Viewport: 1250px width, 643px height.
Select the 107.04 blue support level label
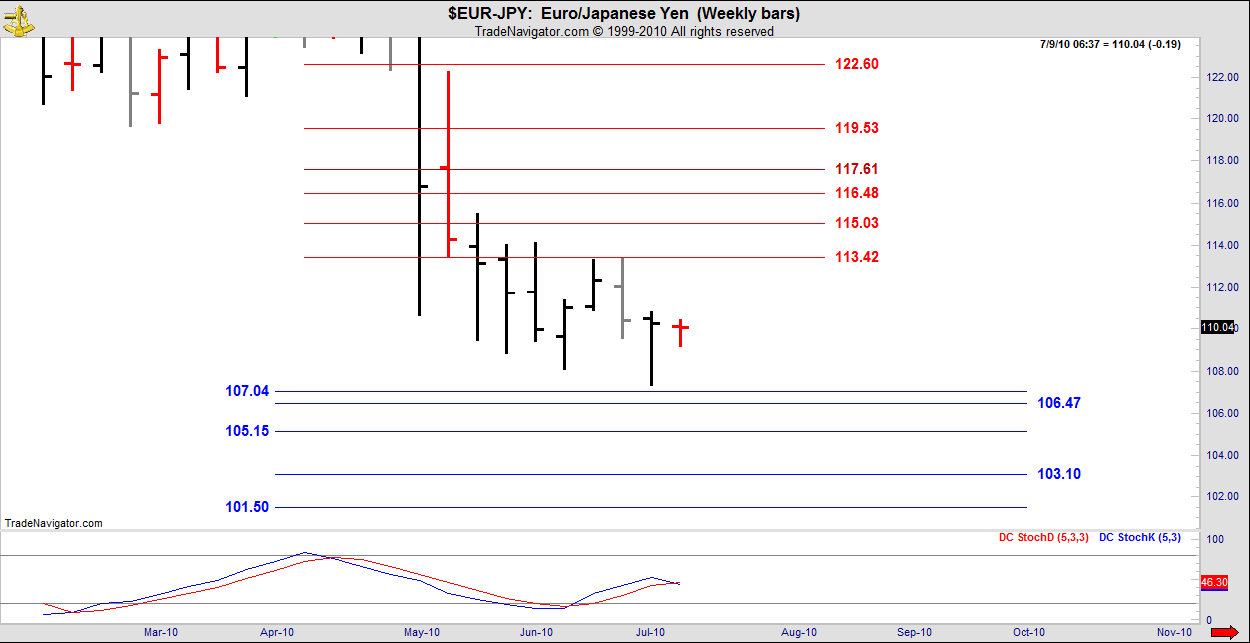[x=247, y=391]
